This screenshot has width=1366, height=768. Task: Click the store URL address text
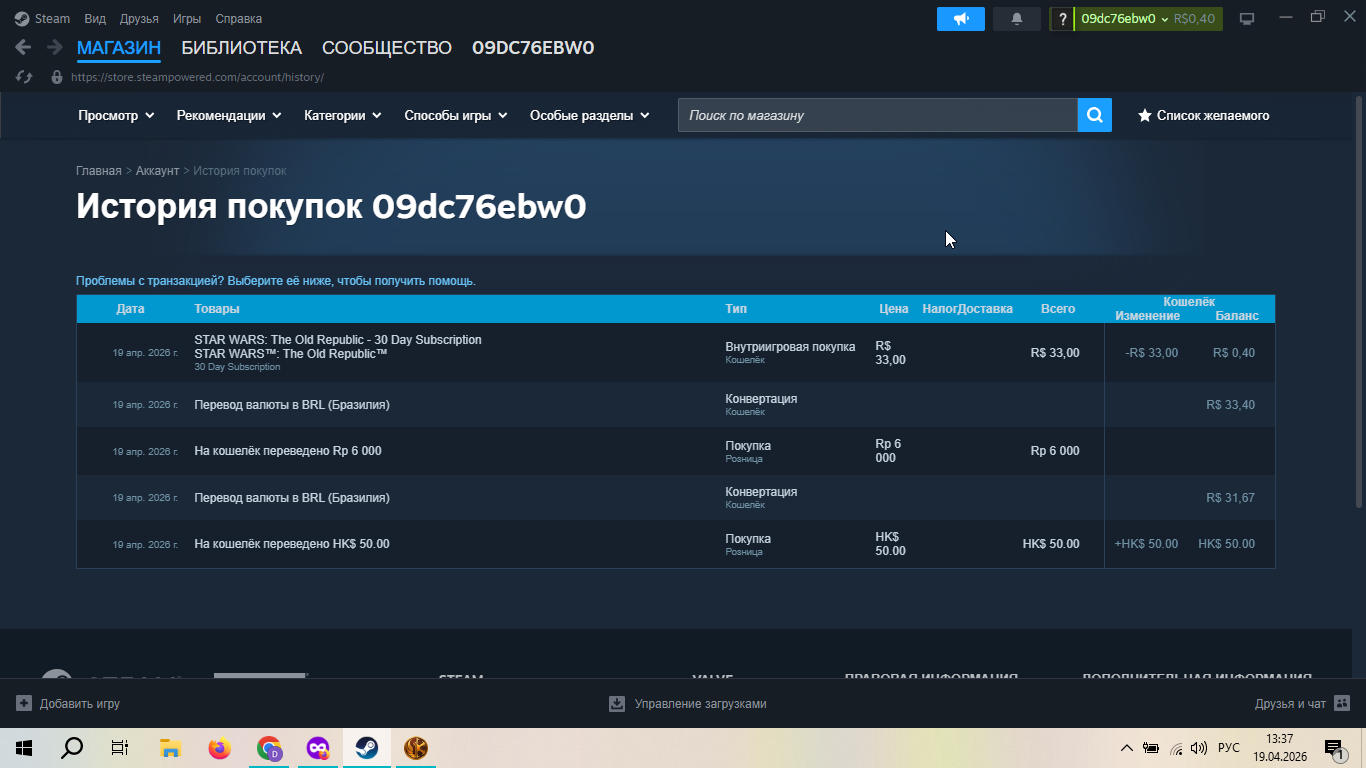(197, 77)
